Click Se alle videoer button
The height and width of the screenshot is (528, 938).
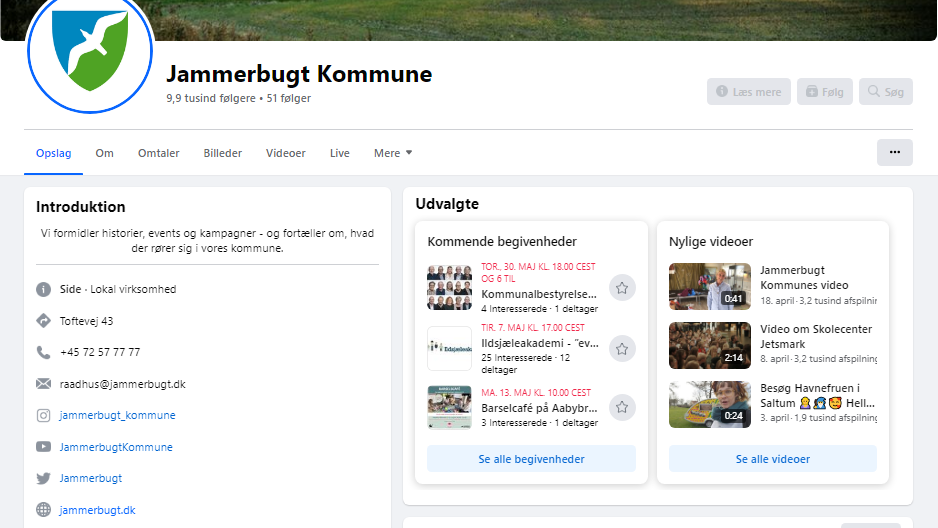coord(773,459)
